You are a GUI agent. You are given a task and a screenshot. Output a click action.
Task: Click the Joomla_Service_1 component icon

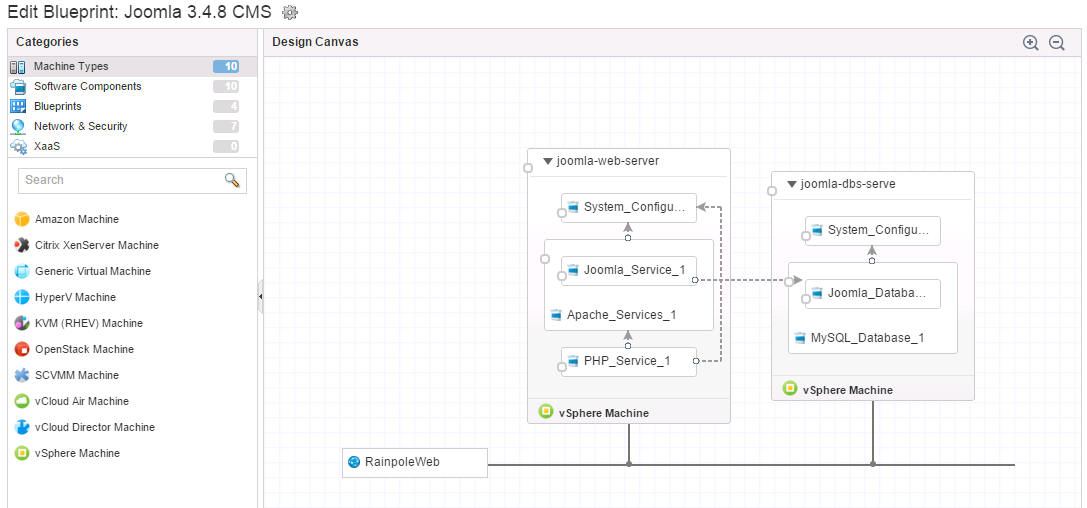573,270
